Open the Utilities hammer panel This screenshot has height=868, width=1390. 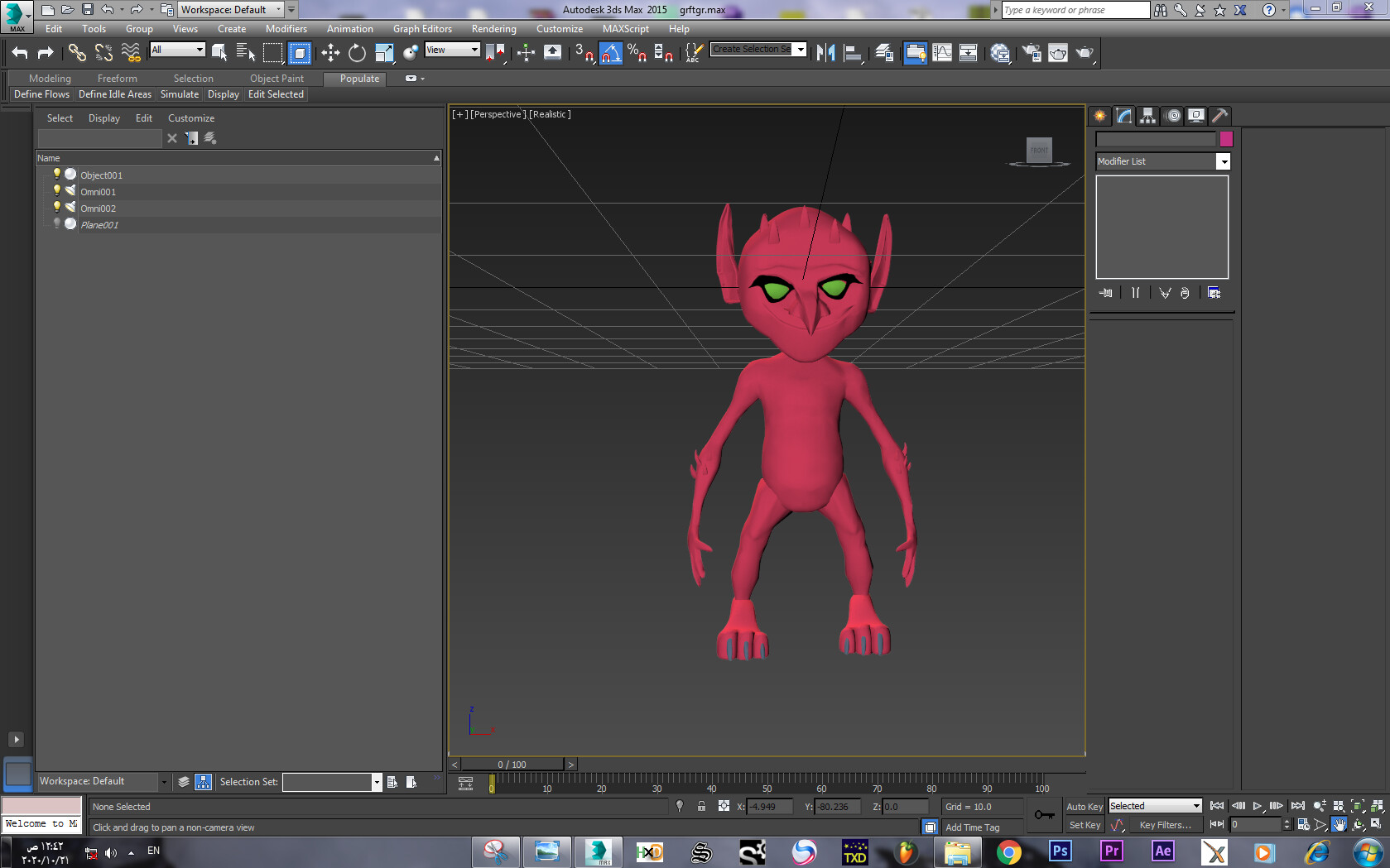pos(1219,116)
